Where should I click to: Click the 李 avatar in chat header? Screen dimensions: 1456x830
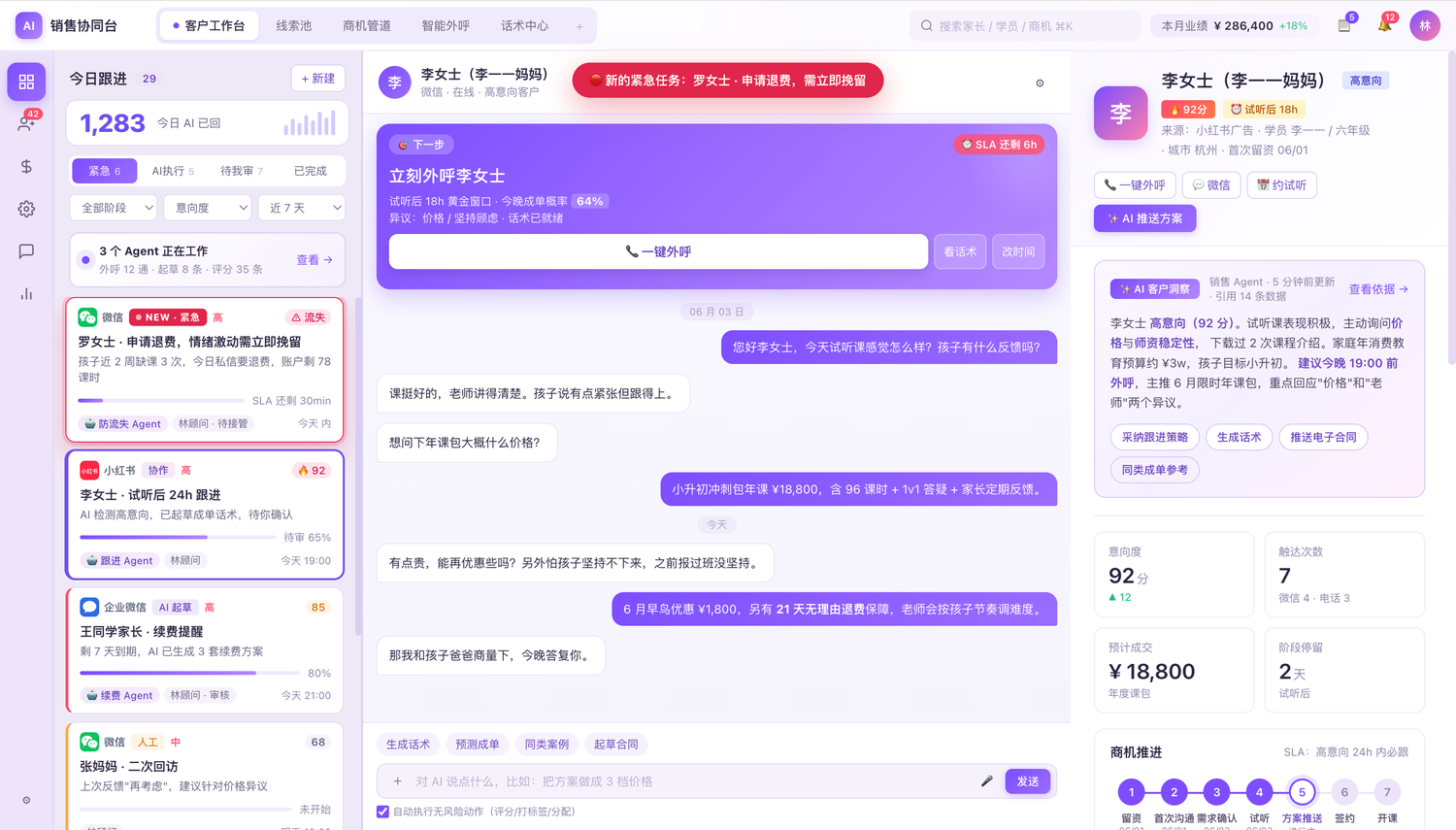pos(394,83)
